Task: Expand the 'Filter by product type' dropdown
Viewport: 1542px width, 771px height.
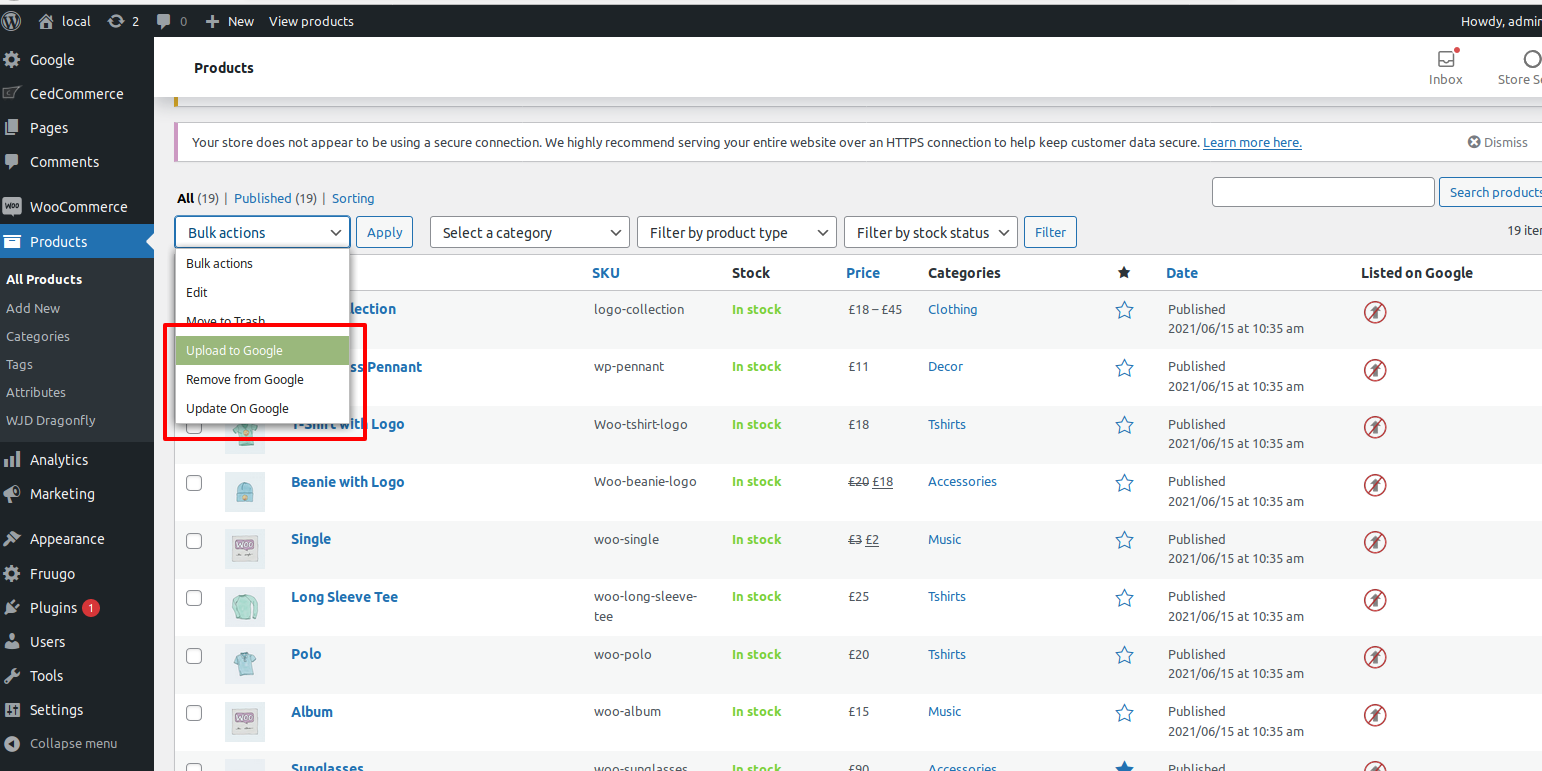Action: click(x=737, y=232)
